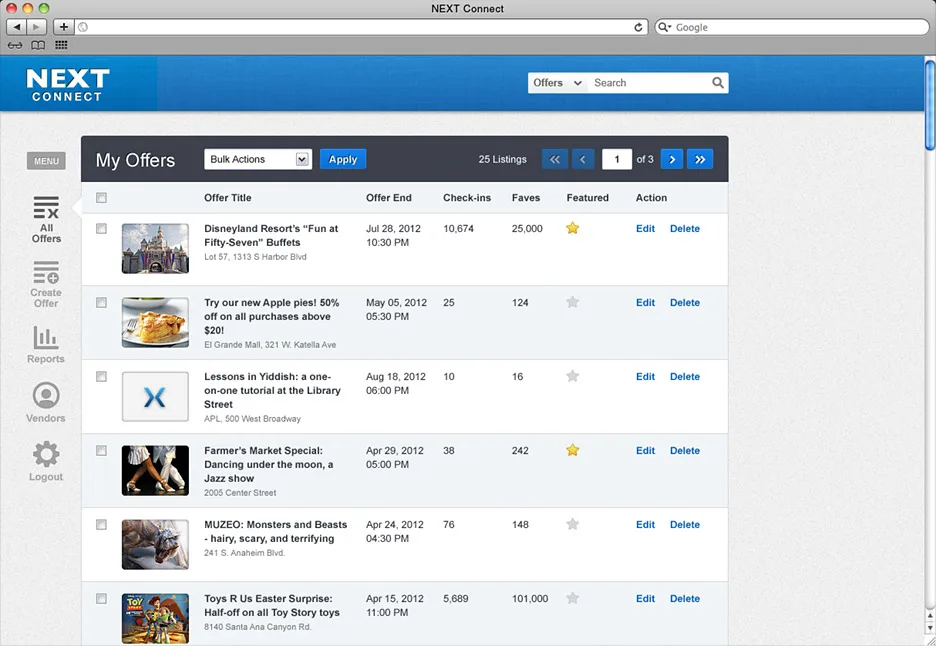Click the header Search text field

649,83
